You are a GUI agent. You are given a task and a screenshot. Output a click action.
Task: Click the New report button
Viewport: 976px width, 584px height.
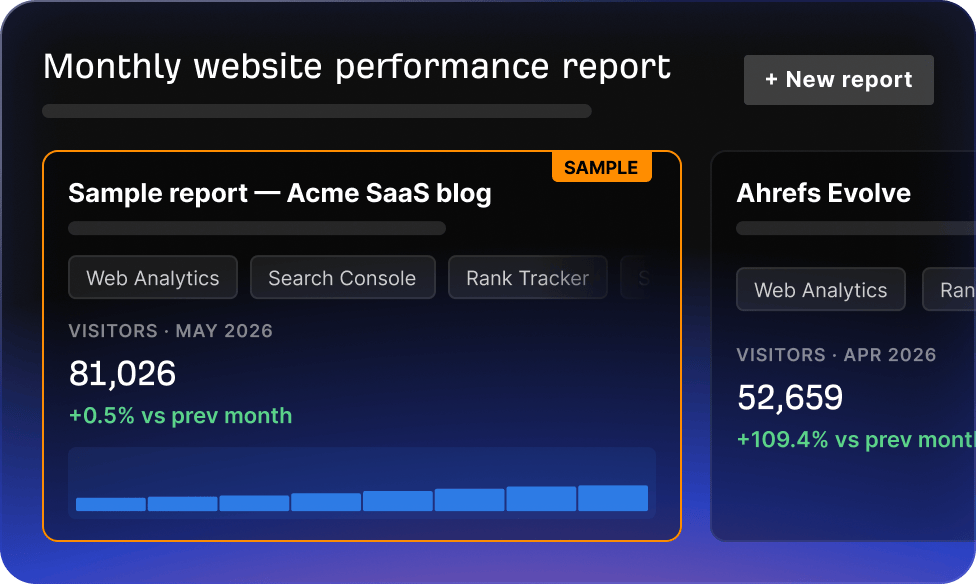pos(838,80)
